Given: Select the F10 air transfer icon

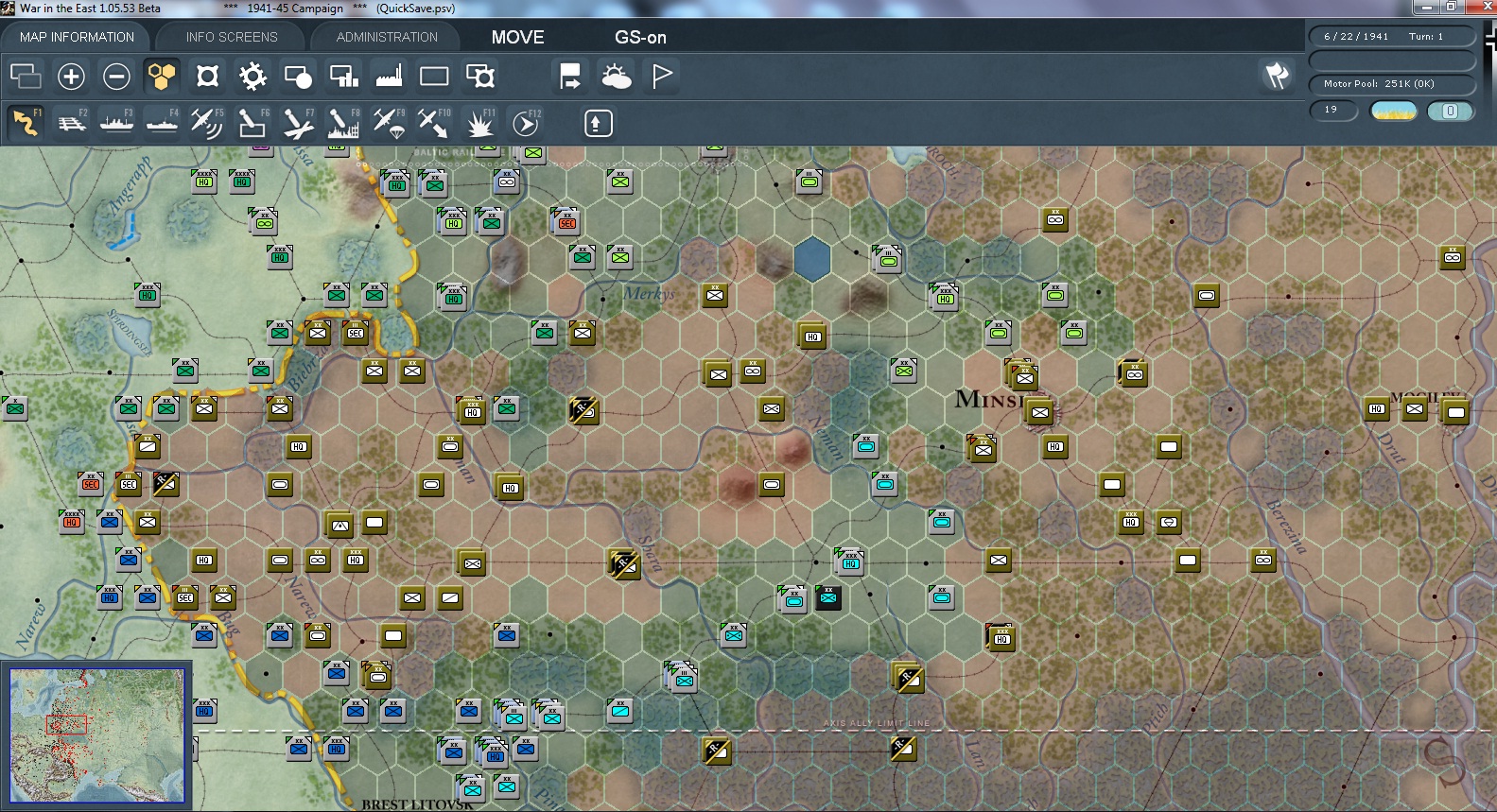Looking at the screenshot, I should [x=434, y=123].
